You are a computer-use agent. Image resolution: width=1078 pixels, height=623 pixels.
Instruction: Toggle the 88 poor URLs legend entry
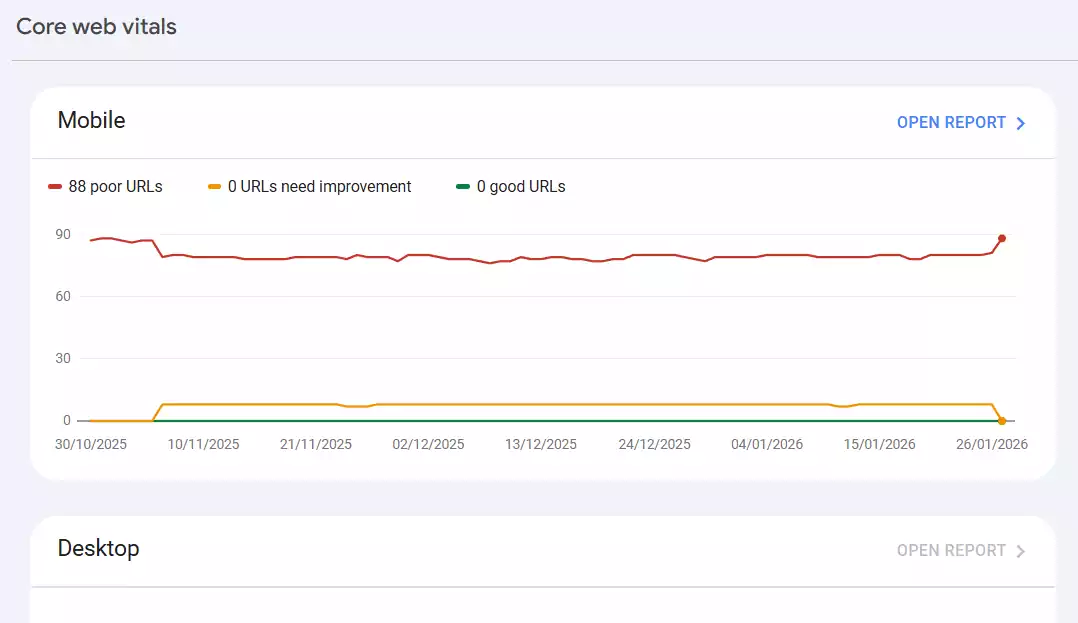[x=105, y=186]
